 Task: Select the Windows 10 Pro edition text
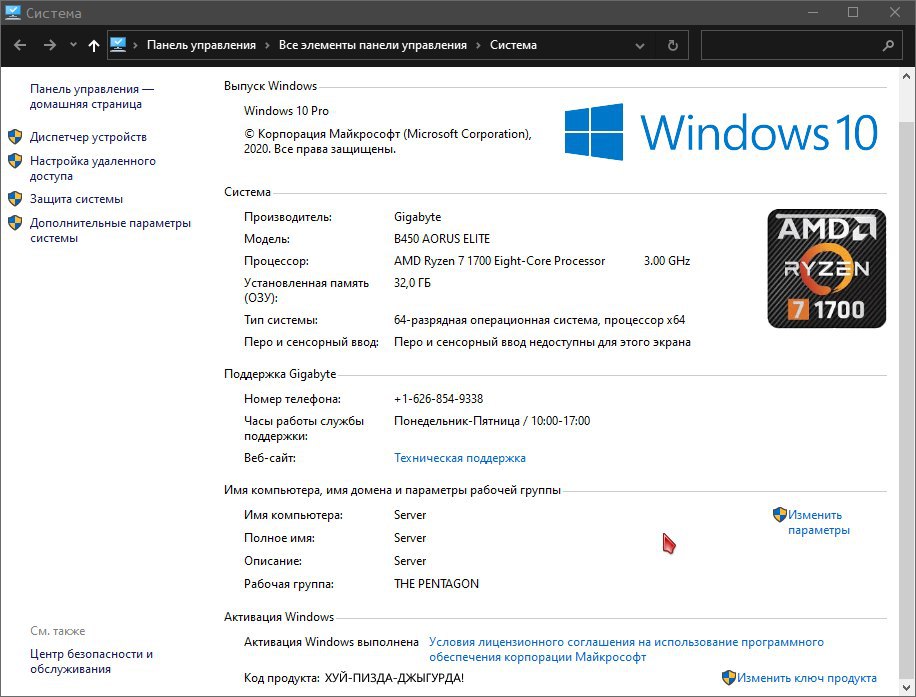pyautogui.click(x=286, y=111)
